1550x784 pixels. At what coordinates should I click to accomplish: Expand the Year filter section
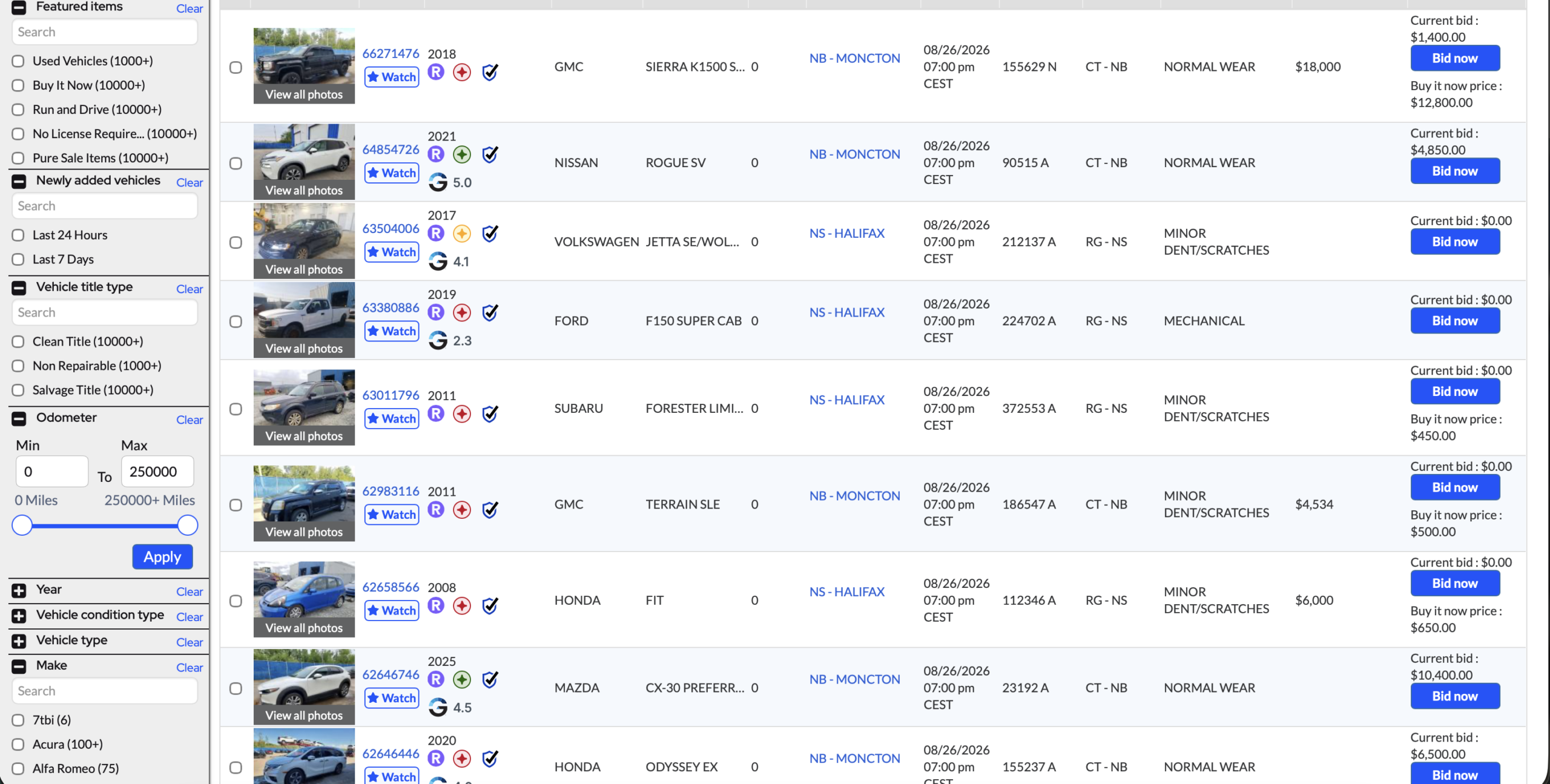19,590
